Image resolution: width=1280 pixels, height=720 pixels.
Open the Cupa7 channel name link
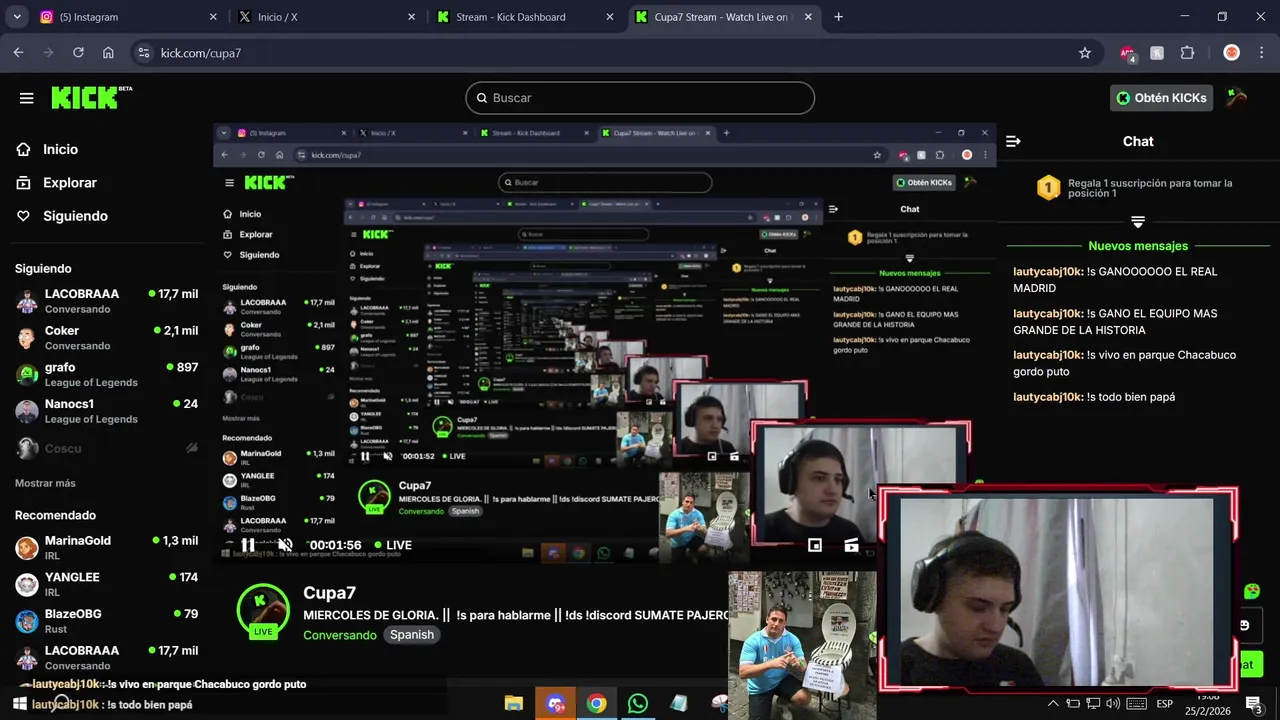(x=329, y=593)
